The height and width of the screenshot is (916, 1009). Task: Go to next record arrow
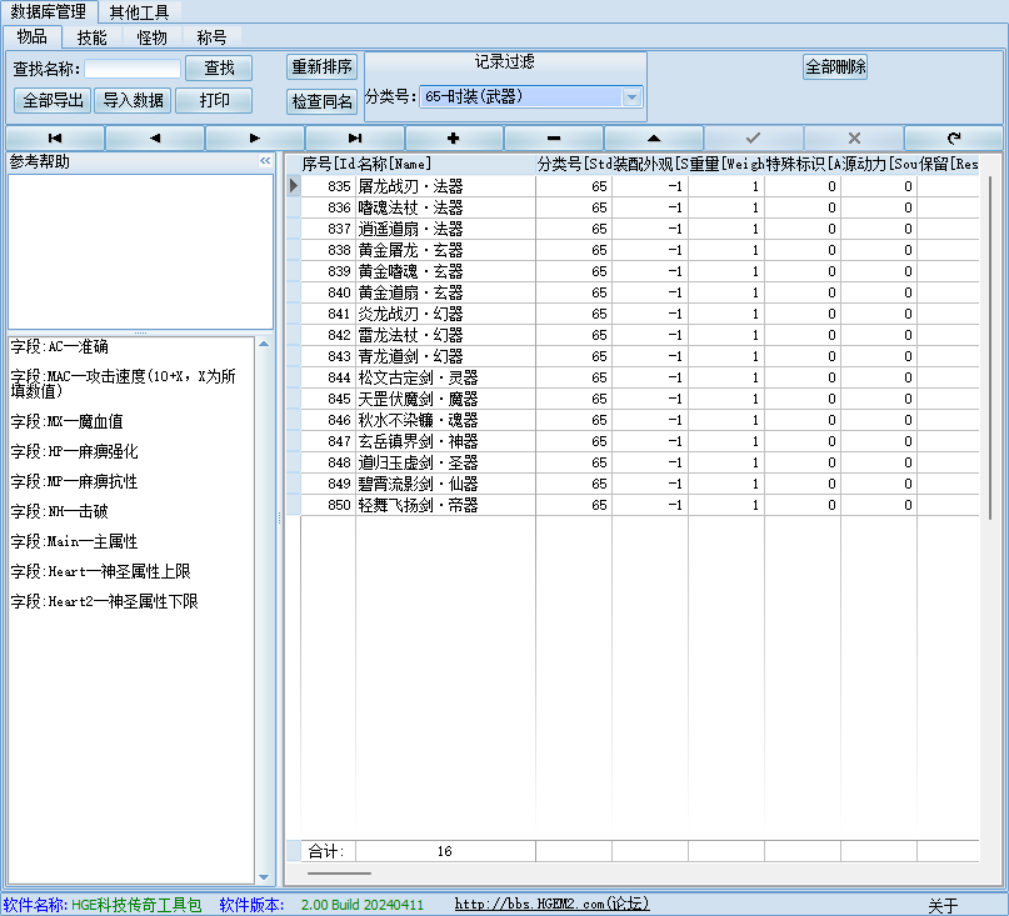pyautogui.click(x=255, y=138)
